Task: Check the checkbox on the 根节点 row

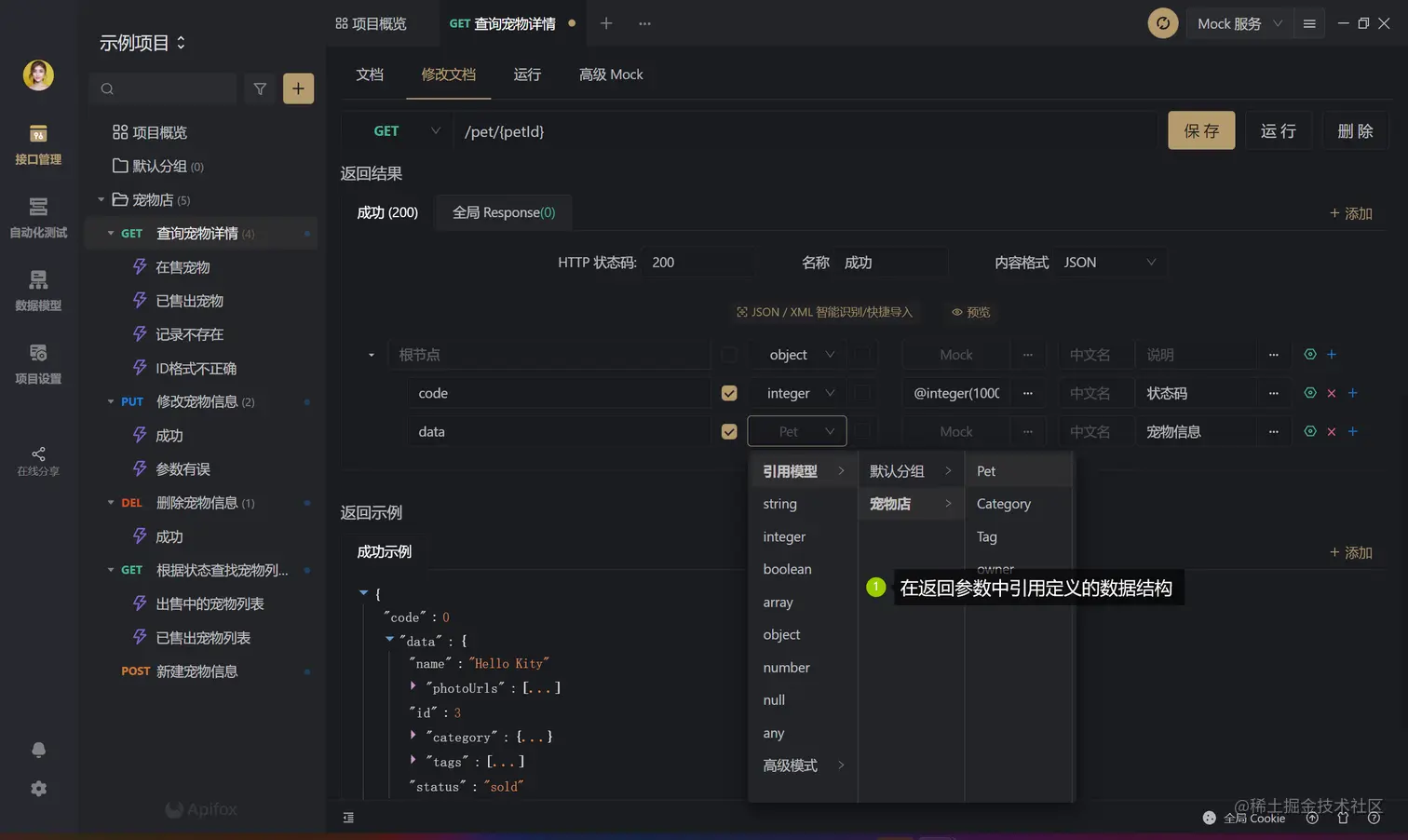Action: [729, 354]
